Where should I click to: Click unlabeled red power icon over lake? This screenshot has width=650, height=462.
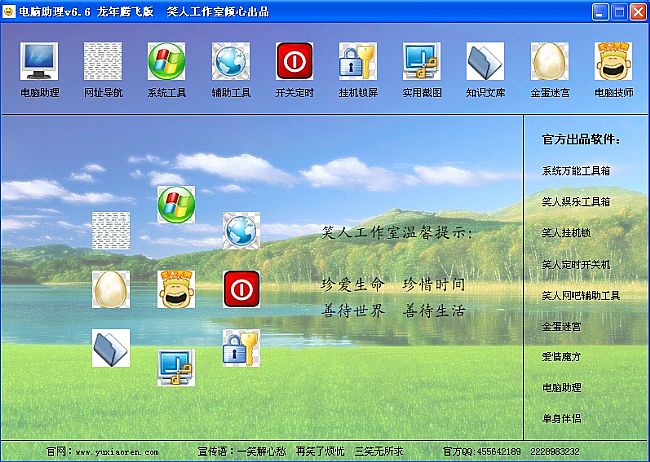click(x=241, y=289)
